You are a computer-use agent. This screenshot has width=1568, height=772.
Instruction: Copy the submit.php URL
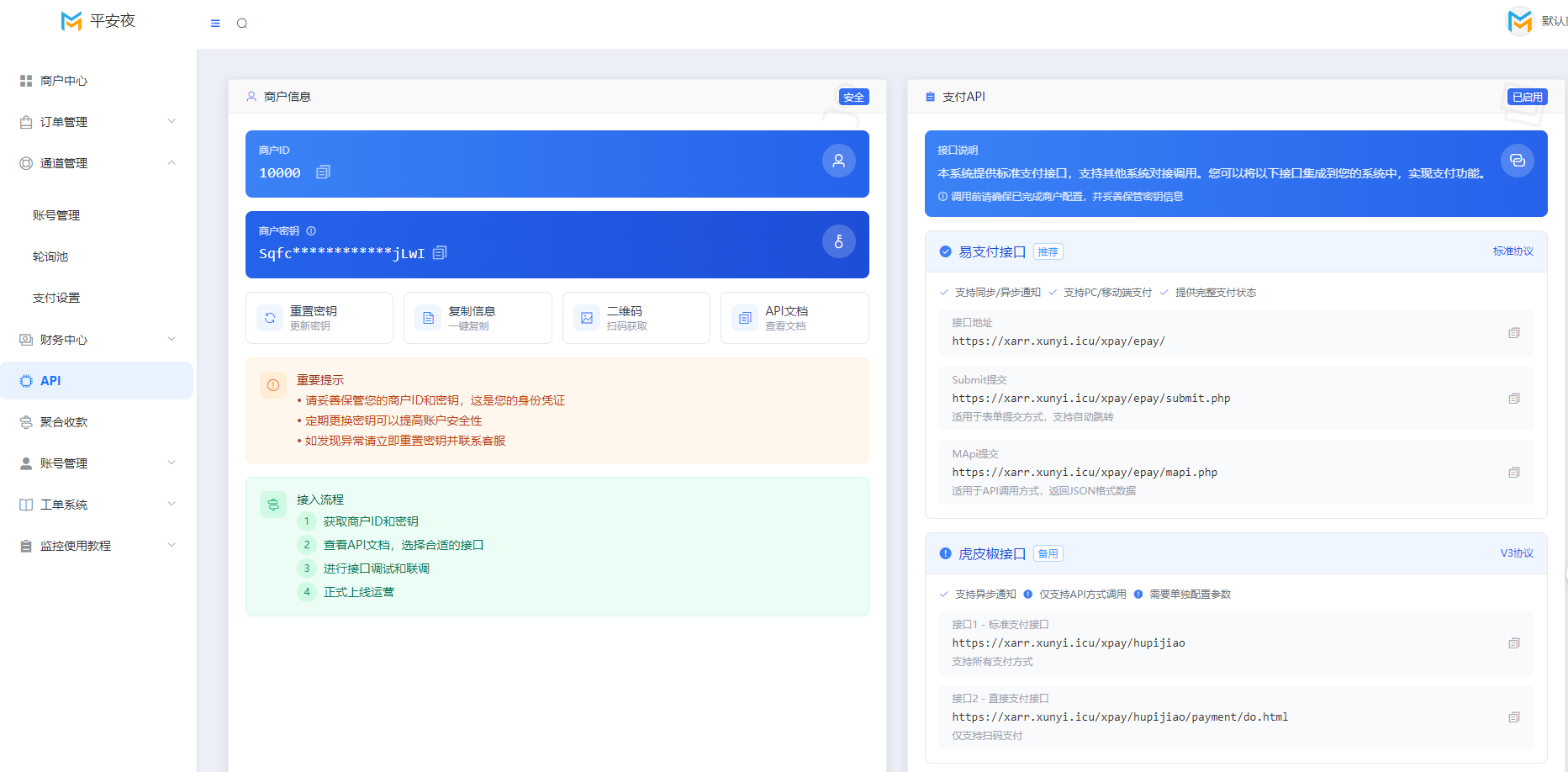point(1514,399)
